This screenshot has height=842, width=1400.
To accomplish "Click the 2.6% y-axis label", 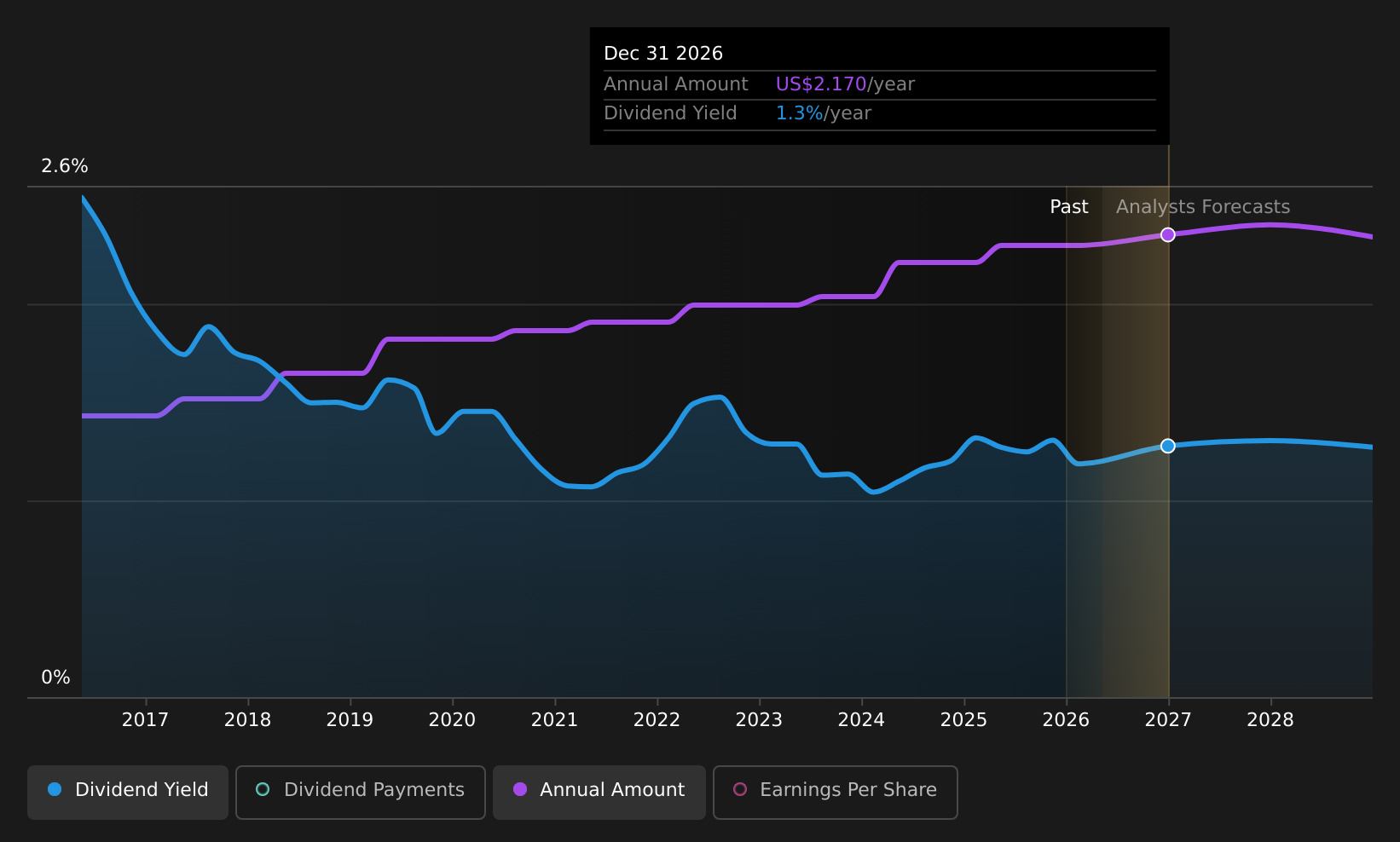I will point(65,166).
